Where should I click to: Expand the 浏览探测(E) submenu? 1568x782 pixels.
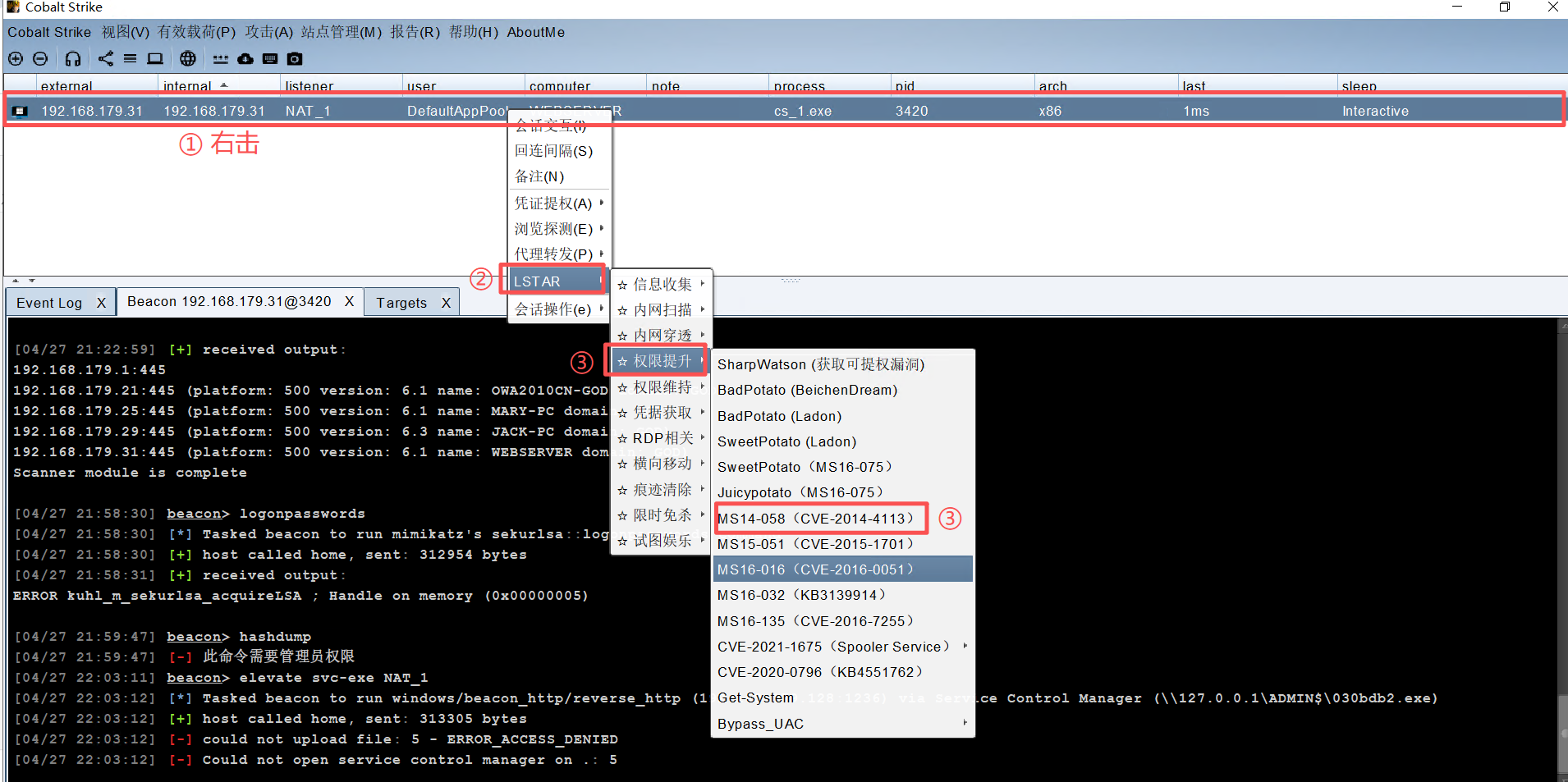coord(560,229)
